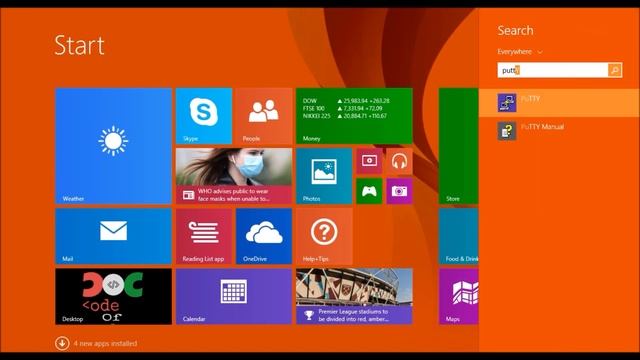The height and width of the screenshot is (360, 640).
Task: Click the Search pane heading
Action: 515,31
